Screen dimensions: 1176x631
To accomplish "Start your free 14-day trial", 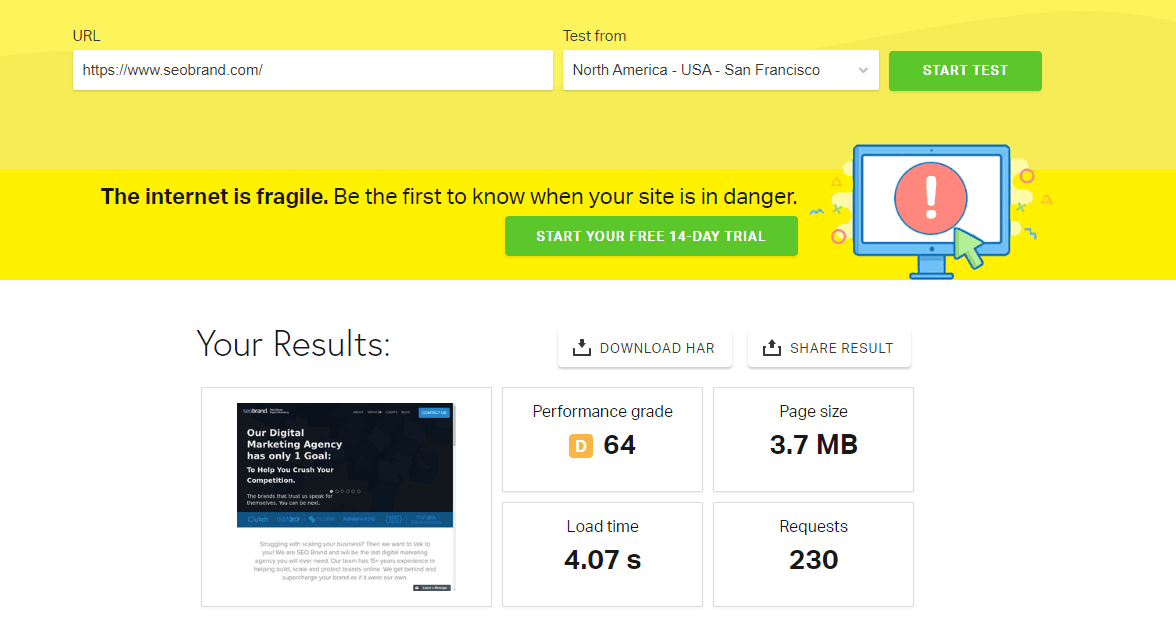I will coord(651,236).
